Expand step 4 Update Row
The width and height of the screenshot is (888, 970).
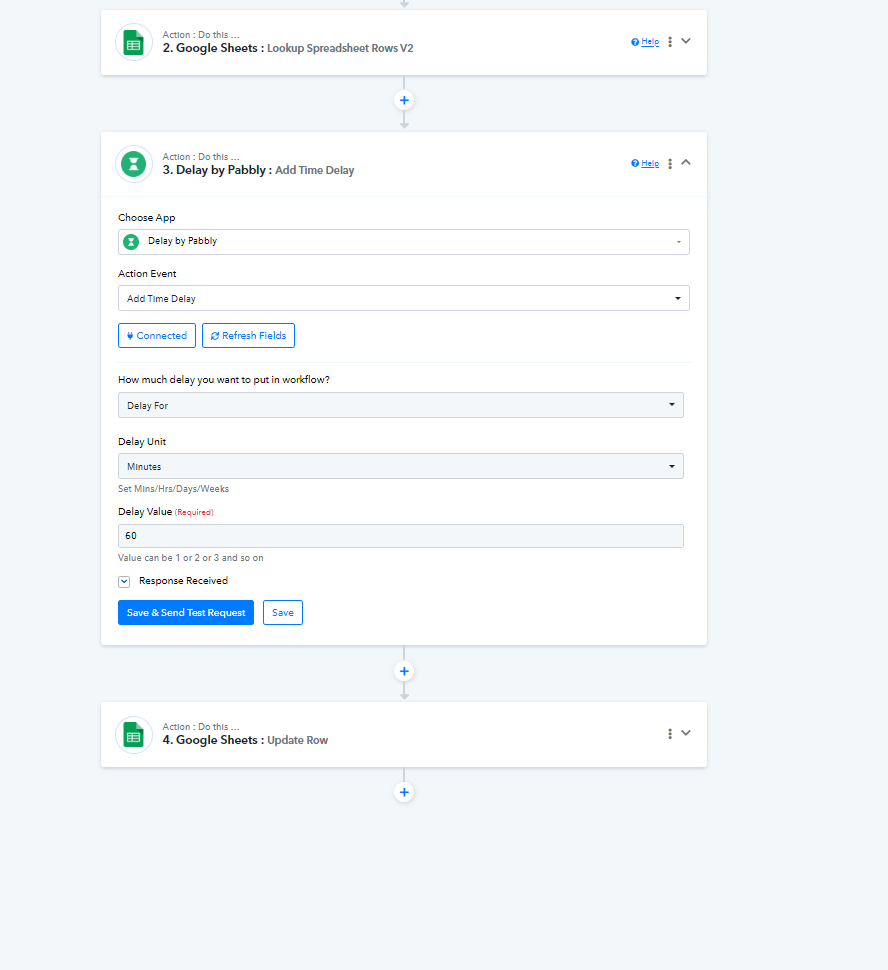pyautogui.click(x=686, y=732)
